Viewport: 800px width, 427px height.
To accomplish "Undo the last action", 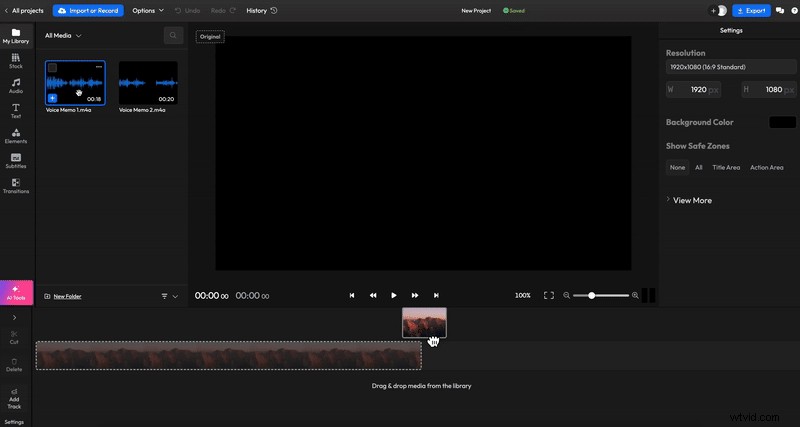I will [x=187, y=11].
